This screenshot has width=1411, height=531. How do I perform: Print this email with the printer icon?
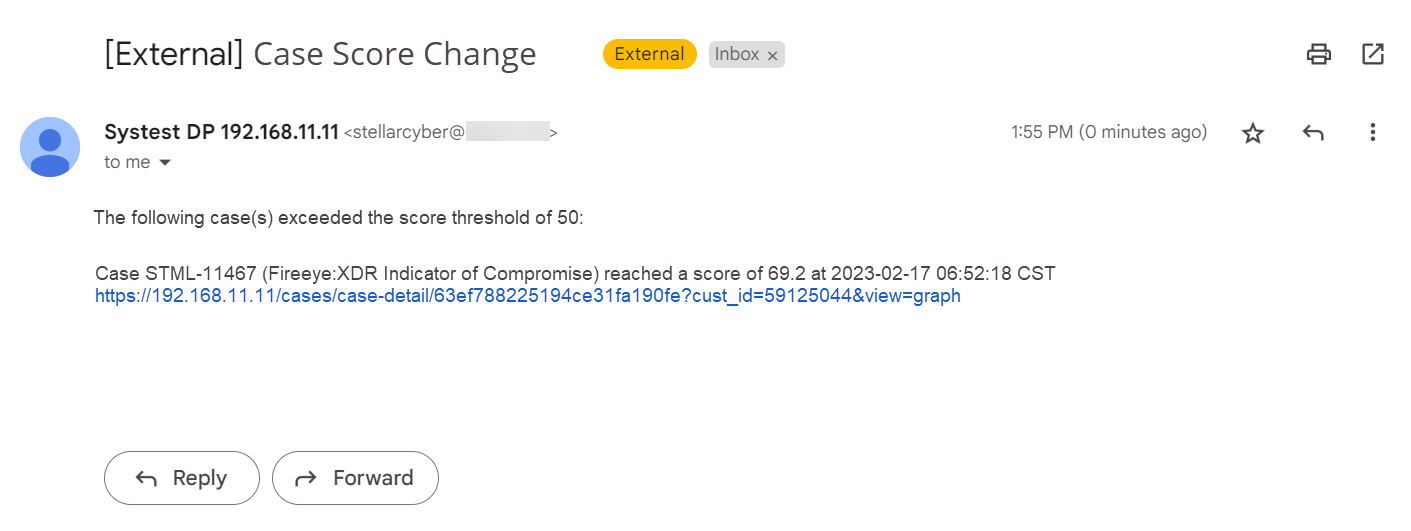pos(1319,54)
